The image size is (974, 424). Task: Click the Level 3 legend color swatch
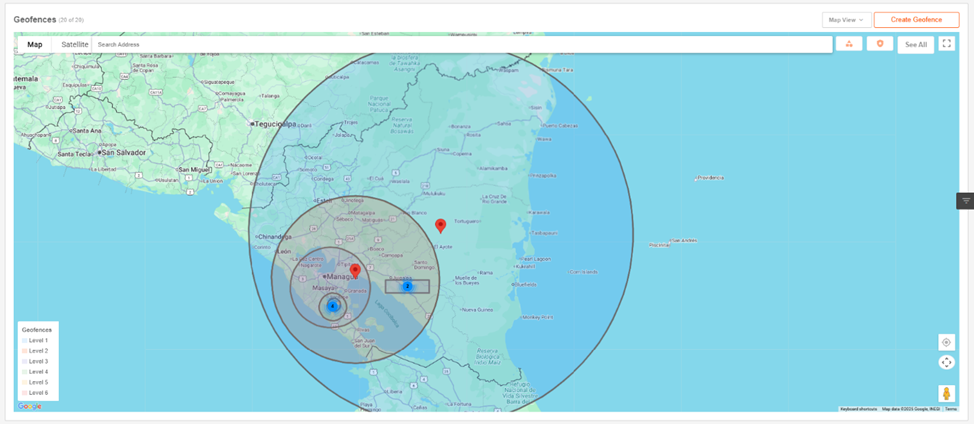coord(24,361)
